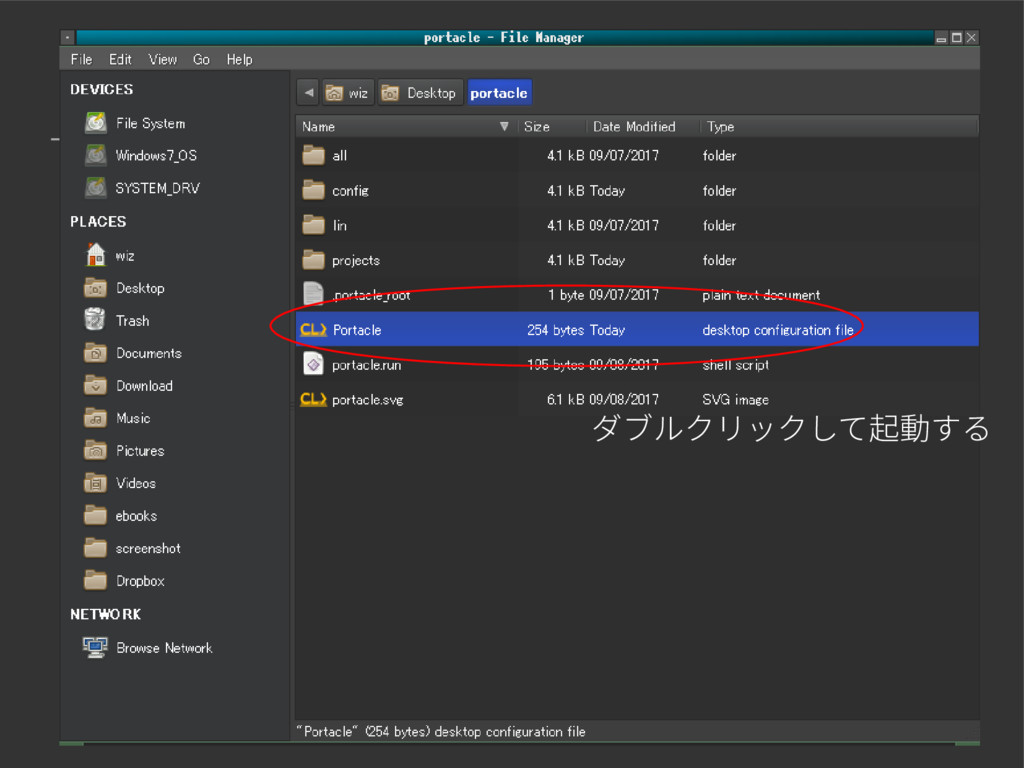Toggle sort order arrow in Name column

tap(504, 127)
